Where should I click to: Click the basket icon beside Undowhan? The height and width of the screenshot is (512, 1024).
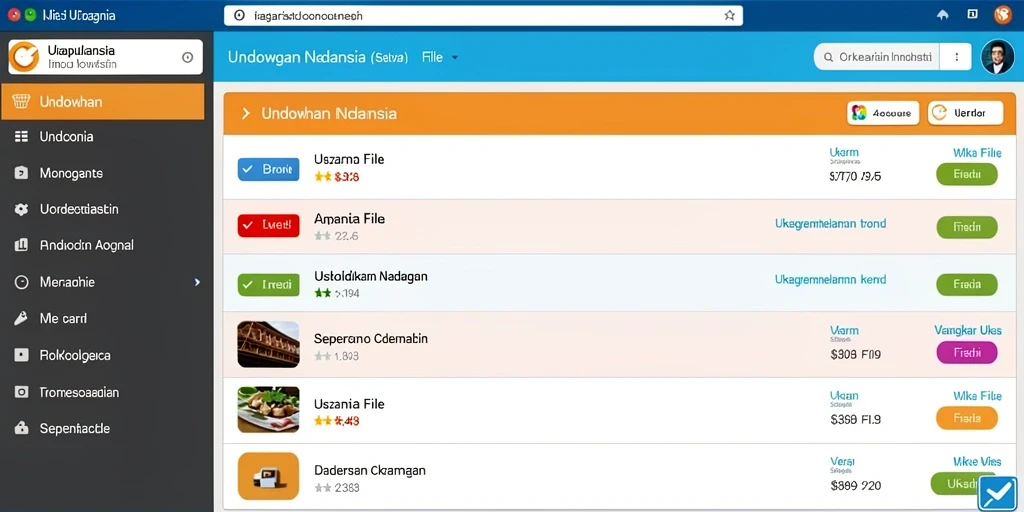(21, 102)
